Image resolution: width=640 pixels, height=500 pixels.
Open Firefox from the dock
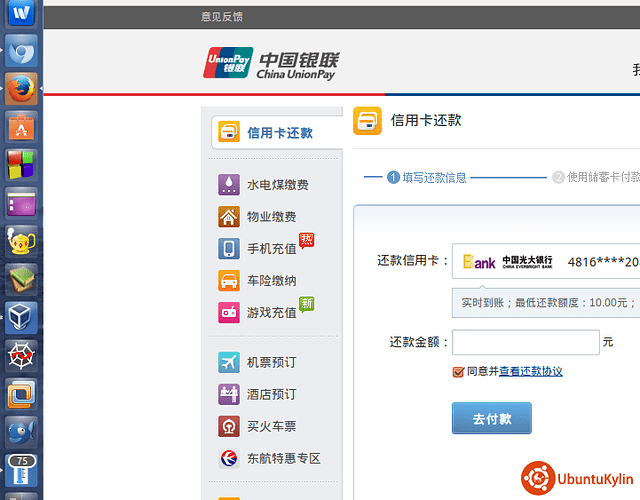(21, 89)
